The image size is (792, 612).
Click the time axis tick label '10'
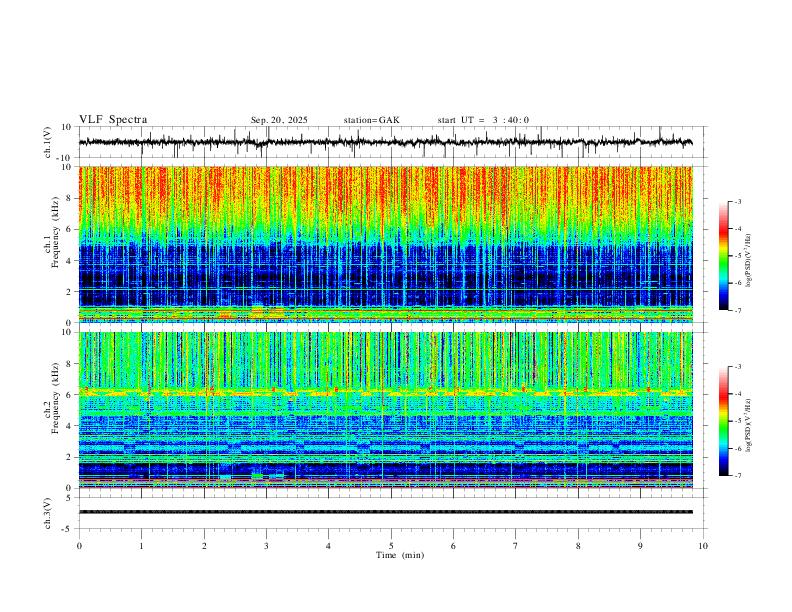(x=703, y=546)
